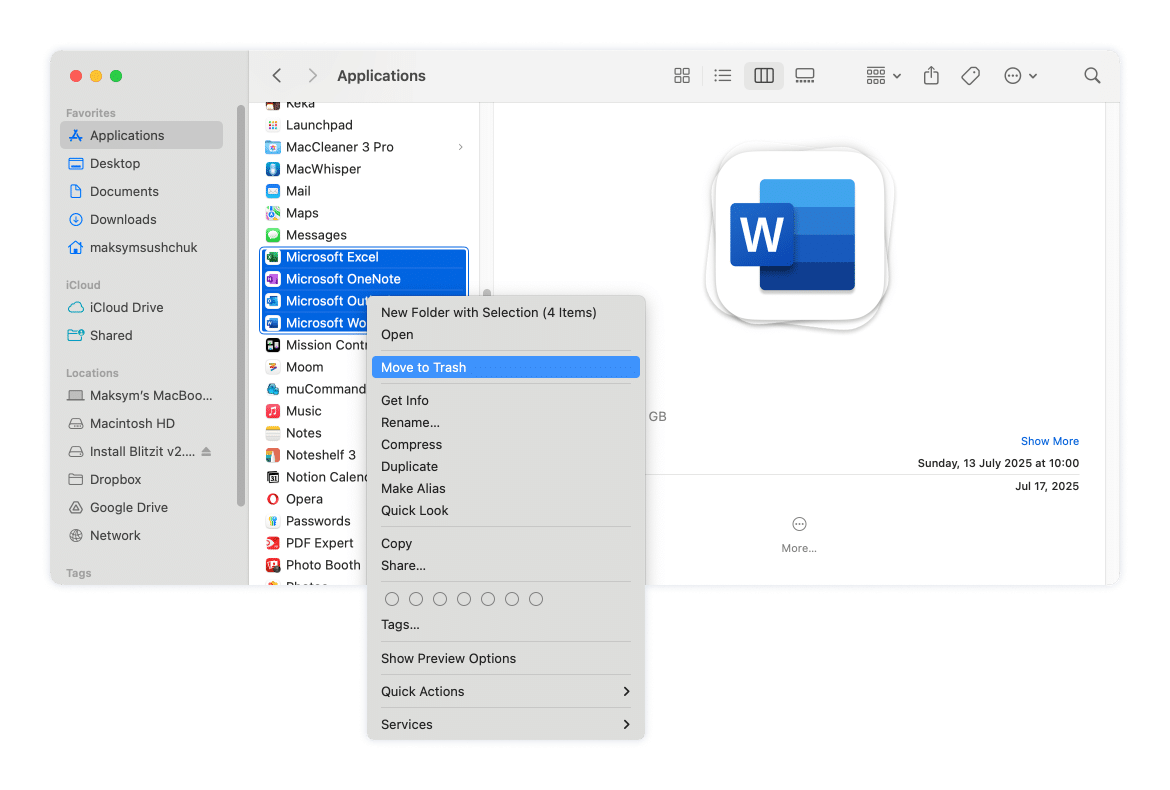This screenshot has width=1170, height=790.
Task: Select Macintosh HD in the sidebar
Action: [x=142, y=423]
